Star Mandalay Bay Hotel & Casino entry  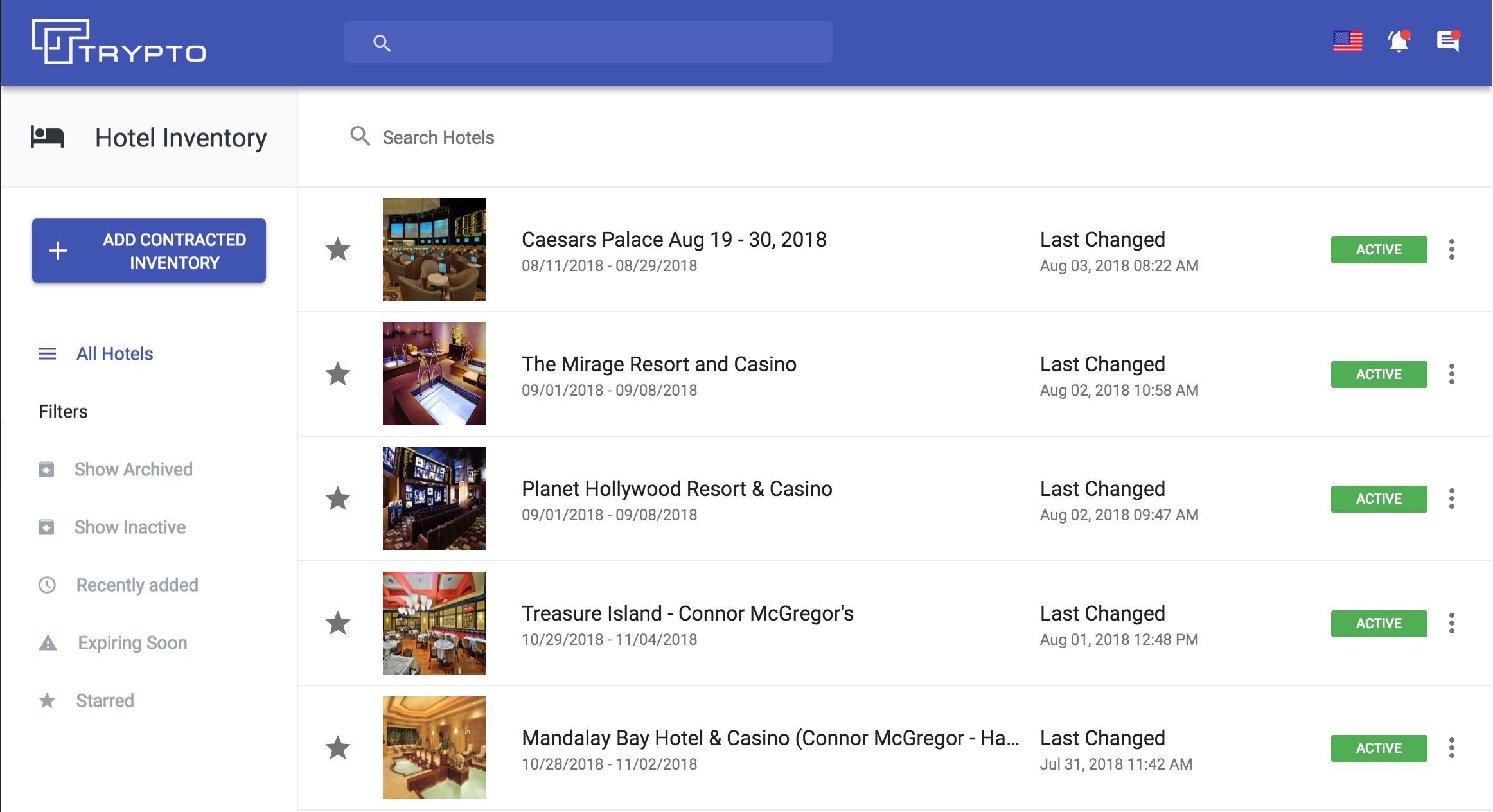[x=338, y=748]
